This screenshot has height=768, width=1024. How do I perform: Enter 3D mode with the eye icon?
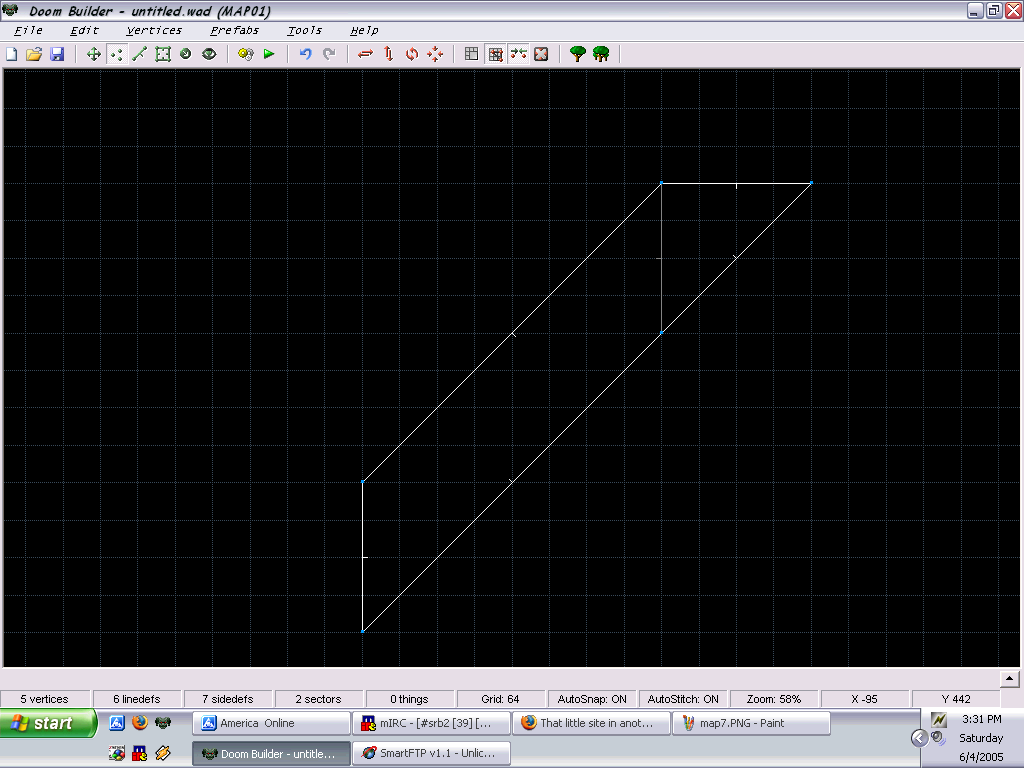point(209,54)
